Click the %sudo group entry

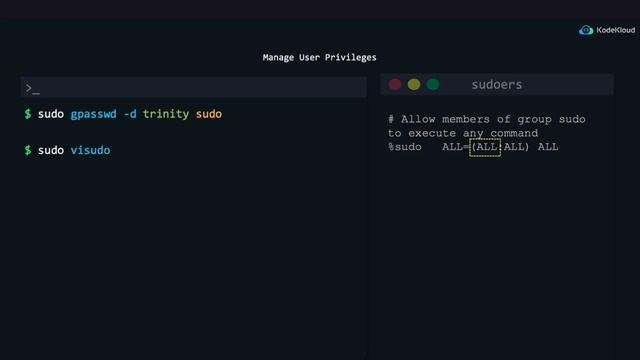point(405,147)
